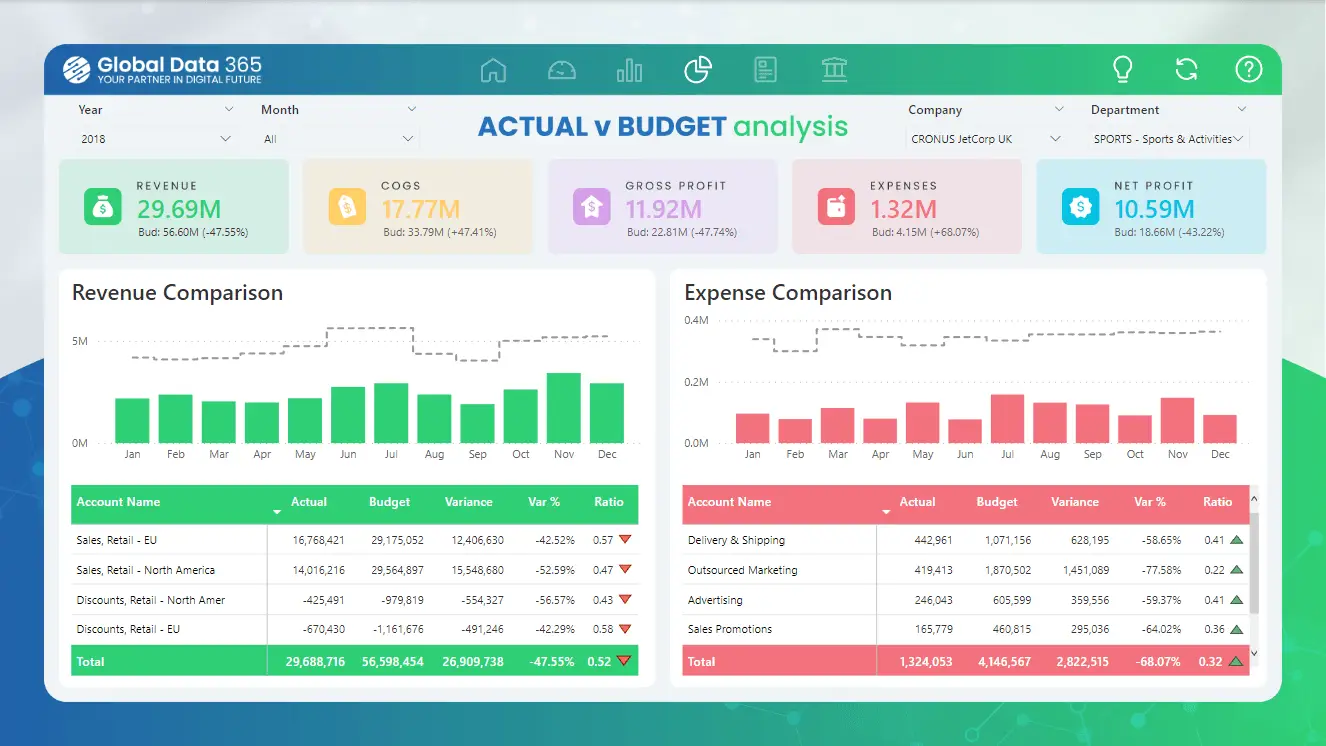The width and height of the screenshot is (1326, 746).
Task: Select the Jul bar in Expense Comparison
Action: click(x=1007, y=419)
